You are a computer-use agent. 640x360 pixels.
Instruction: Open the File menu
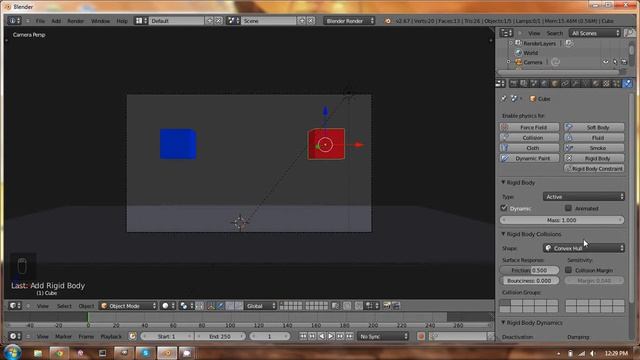click(x=40, y=21)
